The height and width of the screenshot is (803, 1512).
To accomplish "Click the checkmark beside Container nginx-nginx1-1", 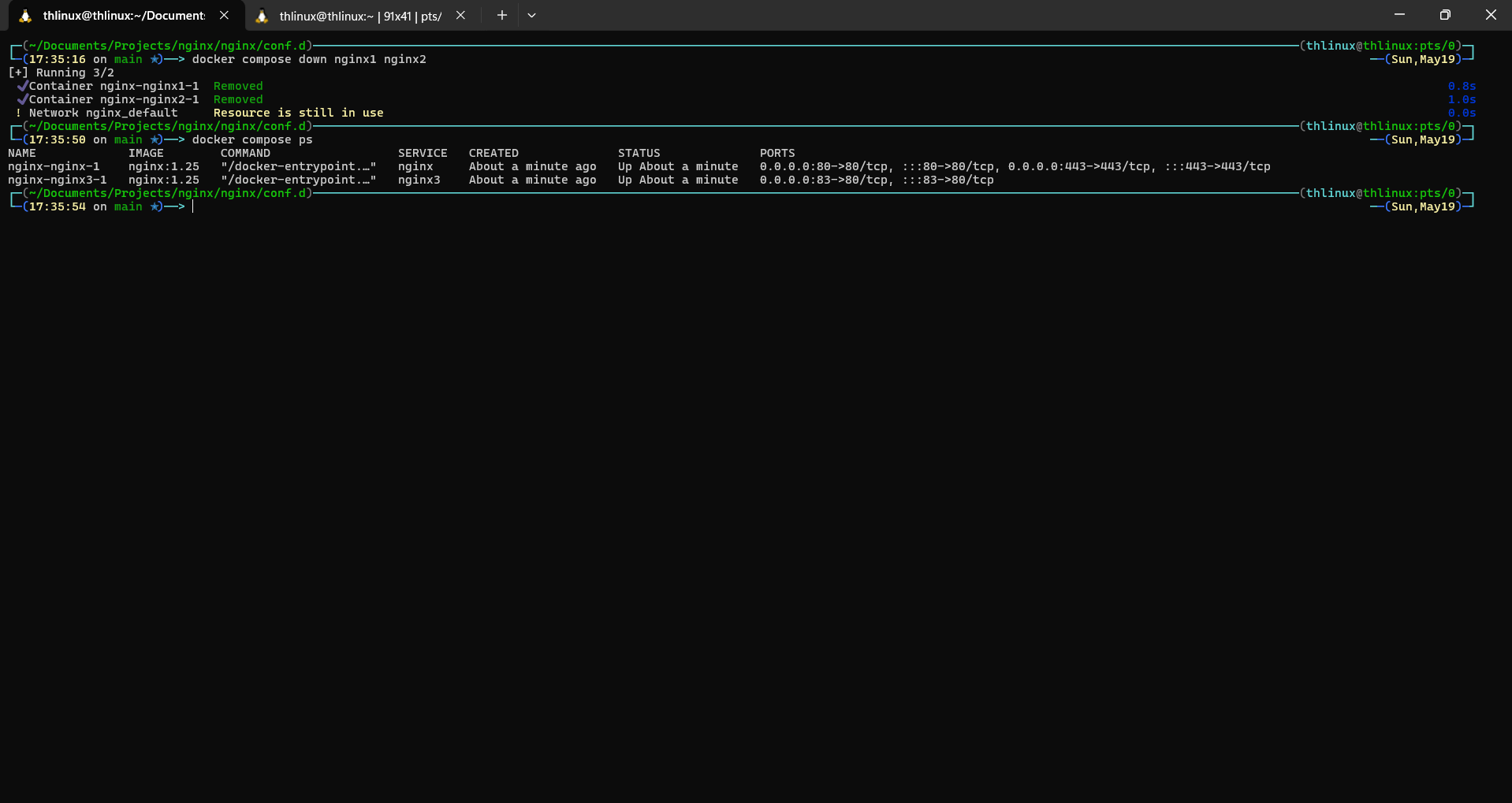I will [x=23, y=86].
